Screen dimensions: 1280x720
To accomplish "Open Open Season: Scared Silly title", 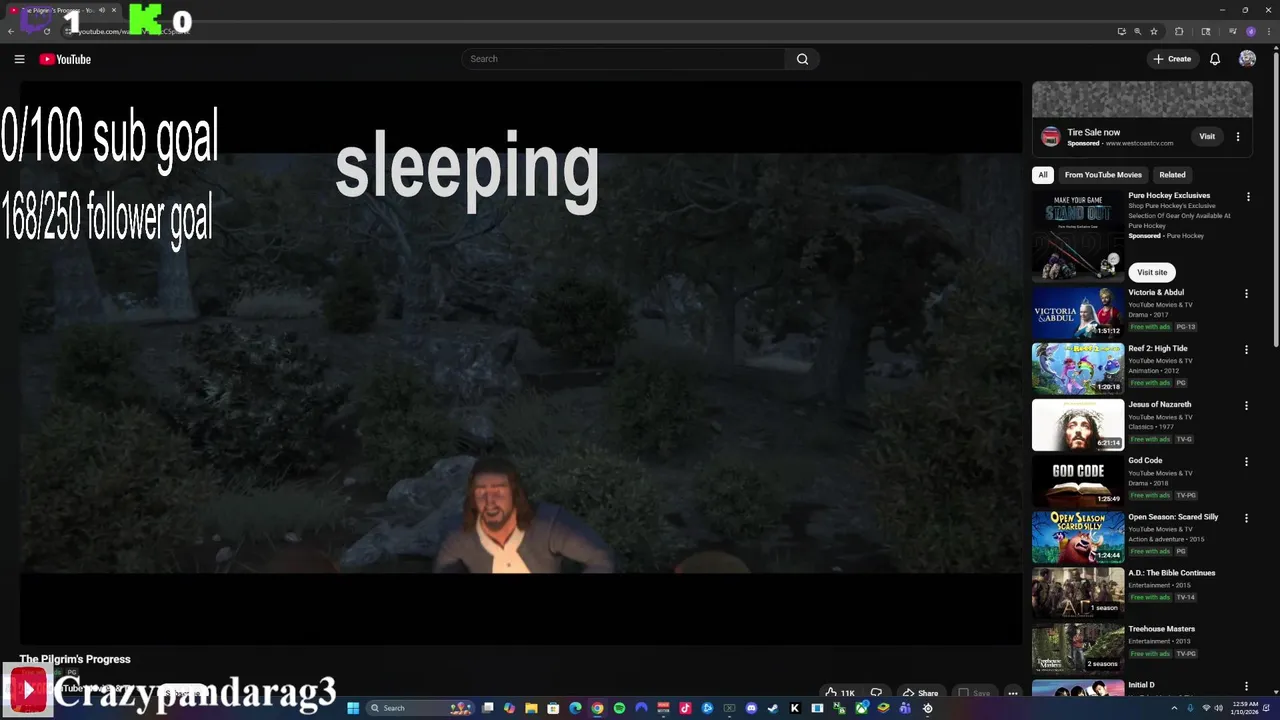I will pyautogui.click(x=1173, y=517).
